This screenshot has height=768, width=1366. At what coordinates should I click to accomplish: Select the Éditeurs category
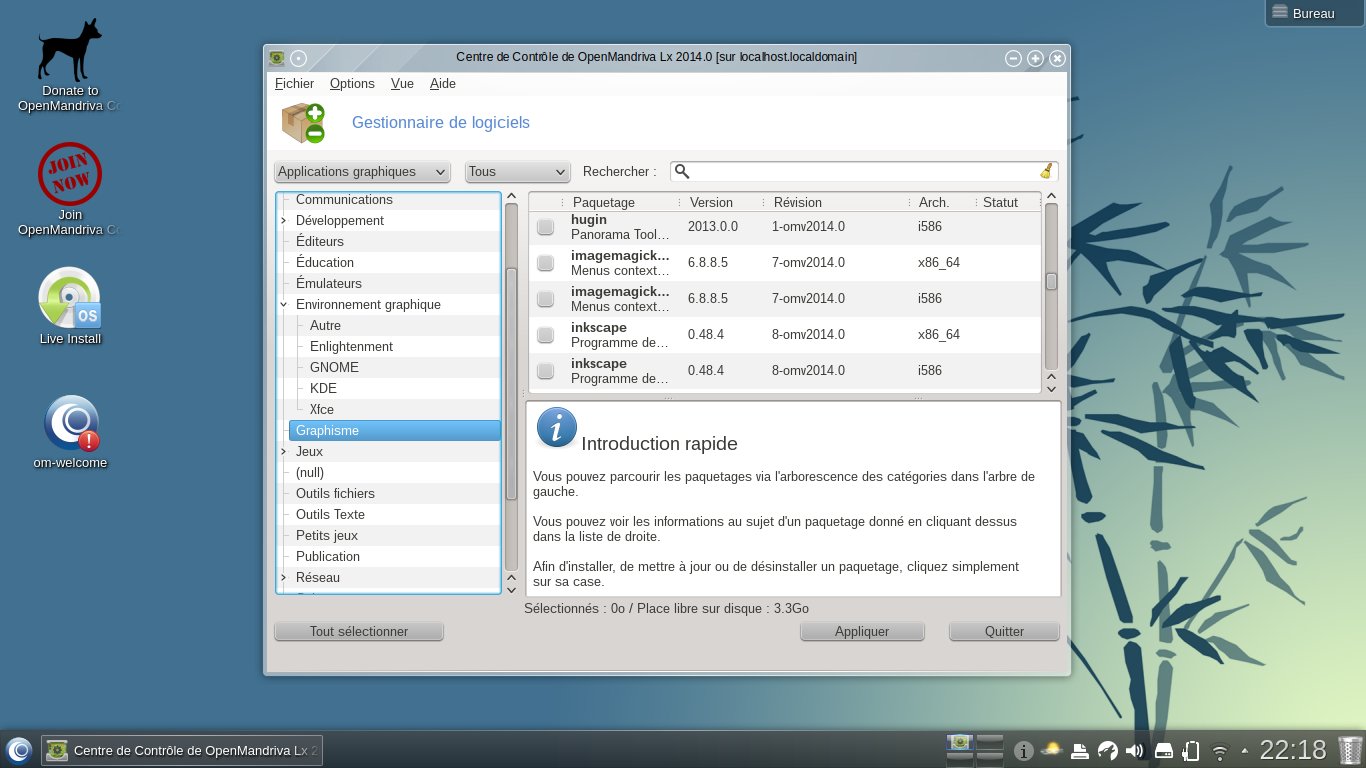[320, 242]
